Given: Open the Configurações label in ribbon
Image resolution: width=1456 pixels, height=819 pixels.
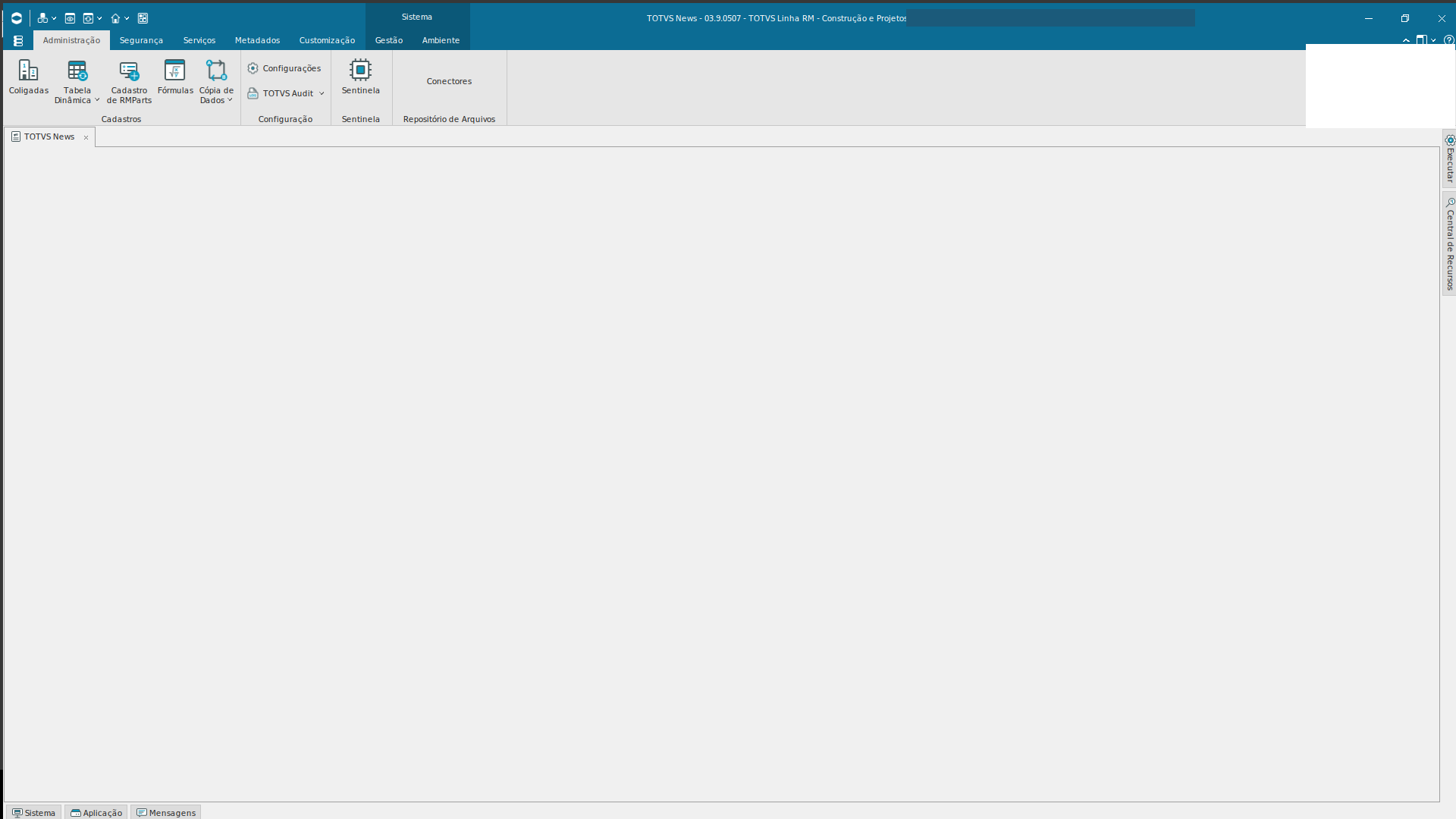Looking at the screenshot, I should tap(292, 68).
